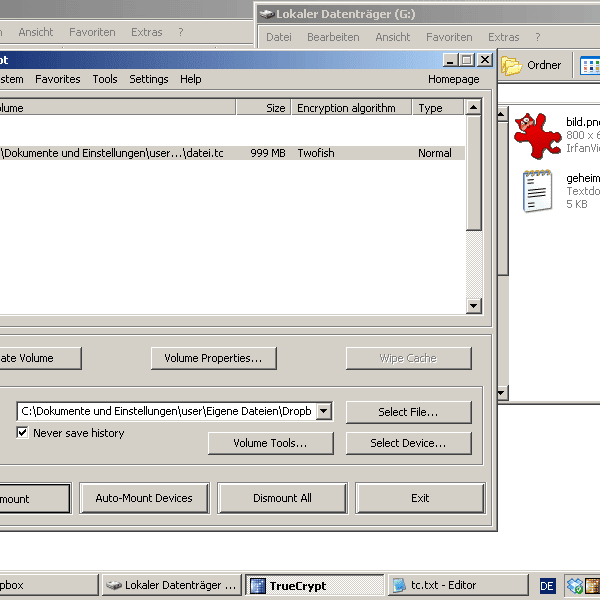Image resolution: width=600 pixels, height=600 pixels.
Task: Click the Normal type cell
Action: click(435, 153)
